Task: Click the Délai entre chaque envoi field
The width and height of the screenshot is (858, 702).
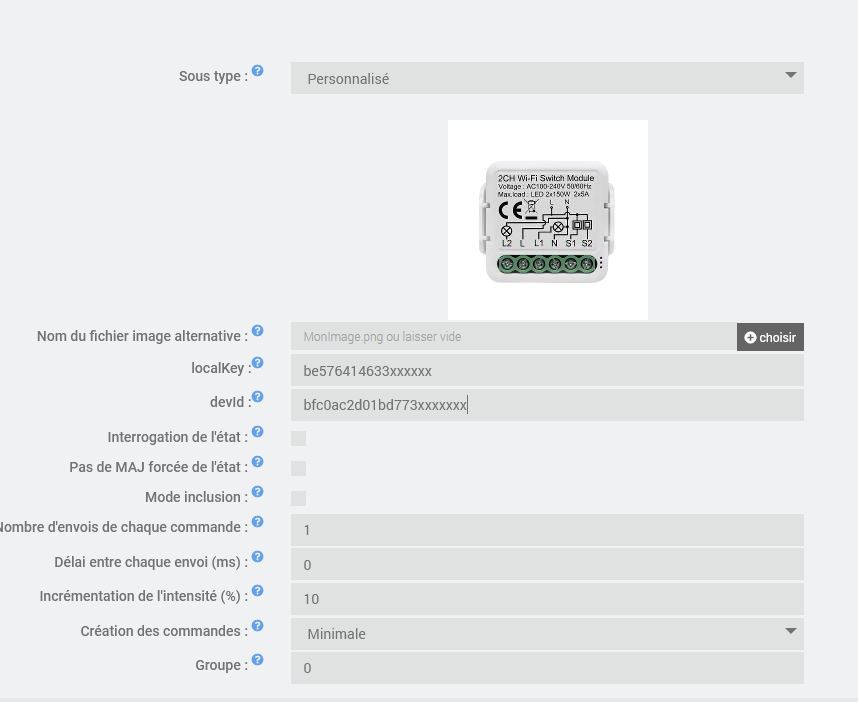Action: (x=547, y=565)
